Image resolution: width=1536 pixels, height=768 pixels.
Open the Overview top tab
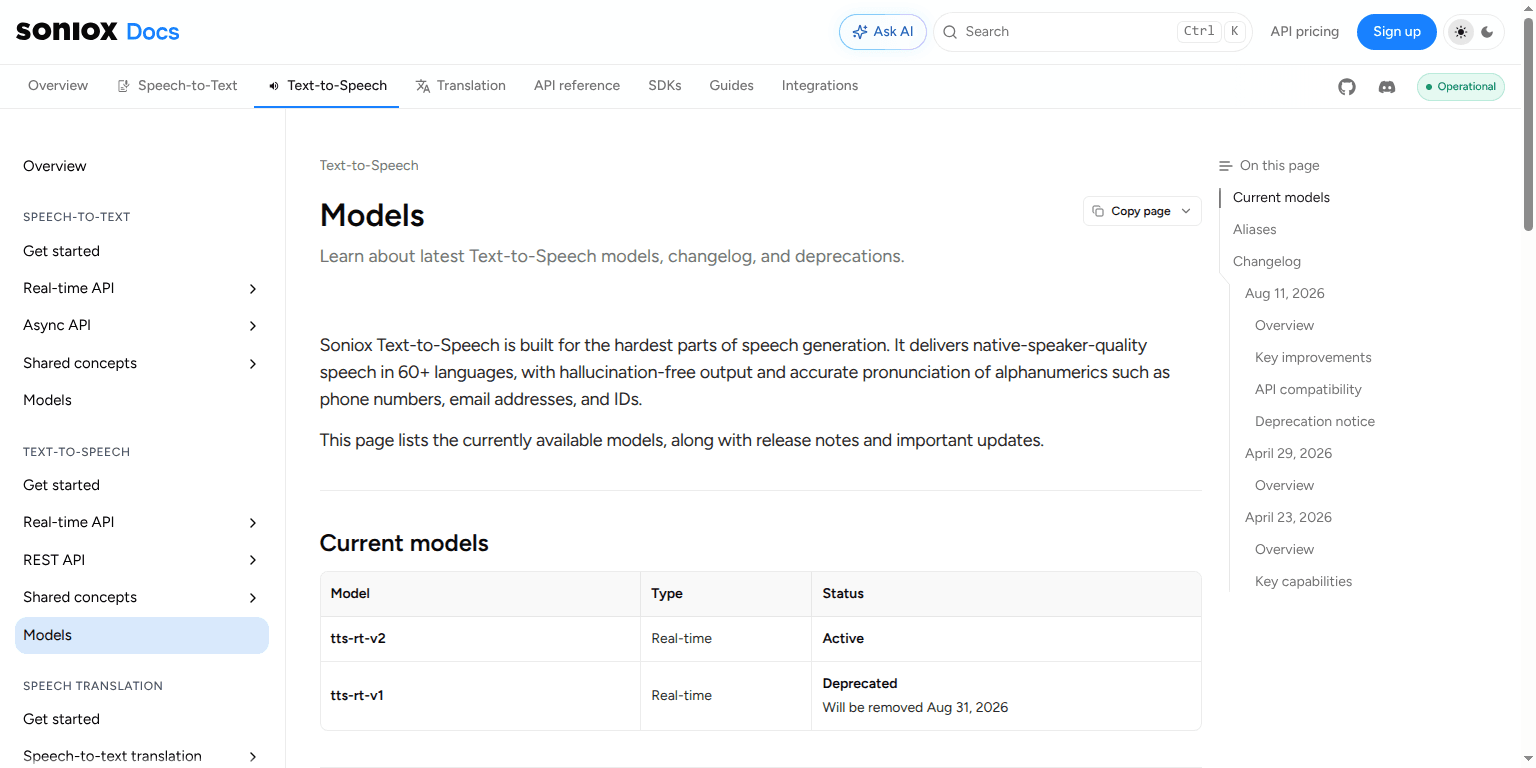pyautogui.click(x=58, y=86)
